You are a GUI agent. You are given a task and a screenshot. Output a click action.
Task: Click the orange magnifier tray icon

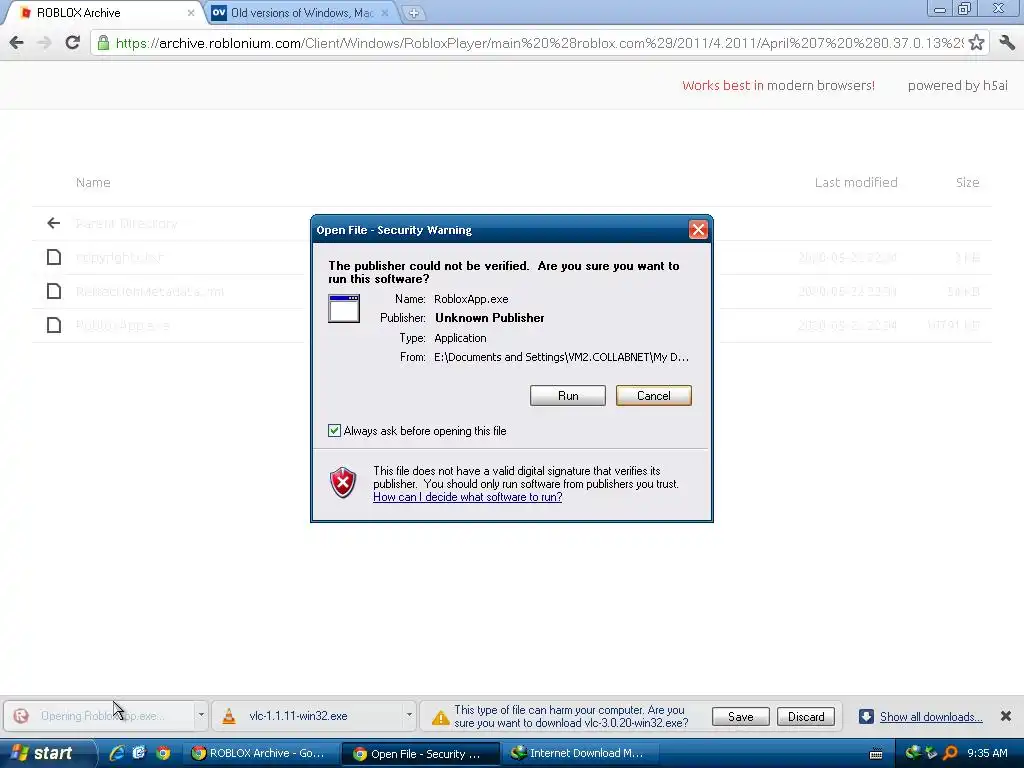950,753
